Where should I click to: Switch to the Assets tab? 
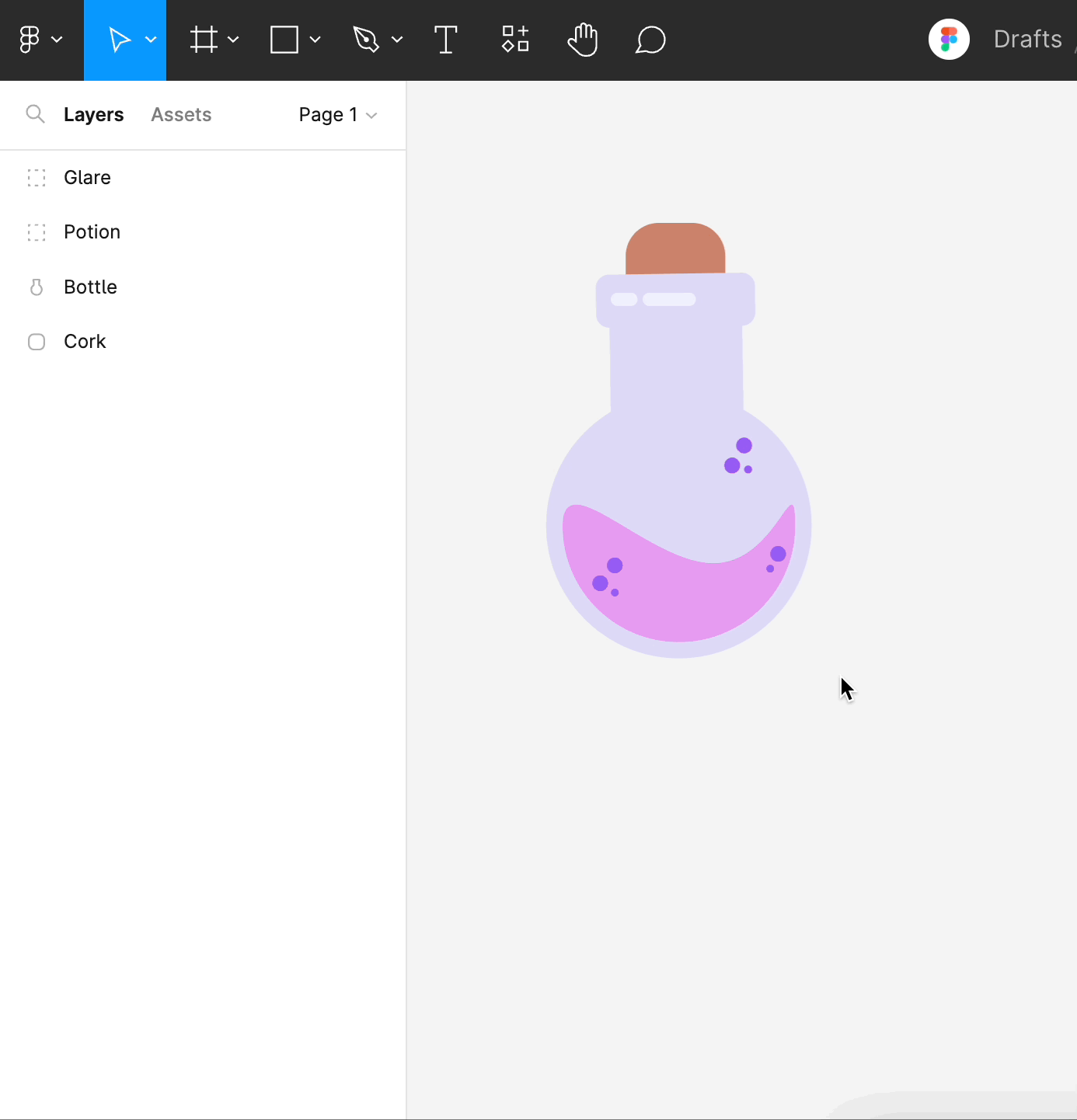point(181,115)
